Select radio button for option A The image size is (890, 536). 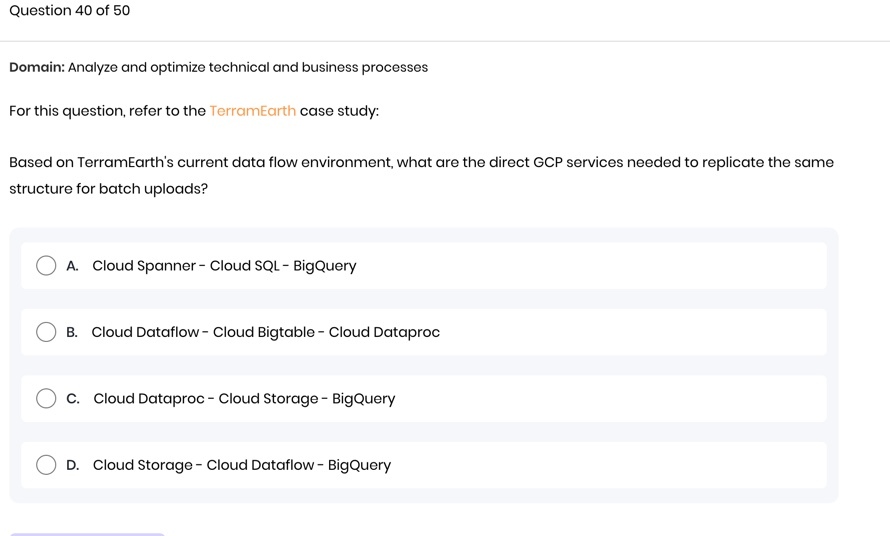(x=46, y=265)
